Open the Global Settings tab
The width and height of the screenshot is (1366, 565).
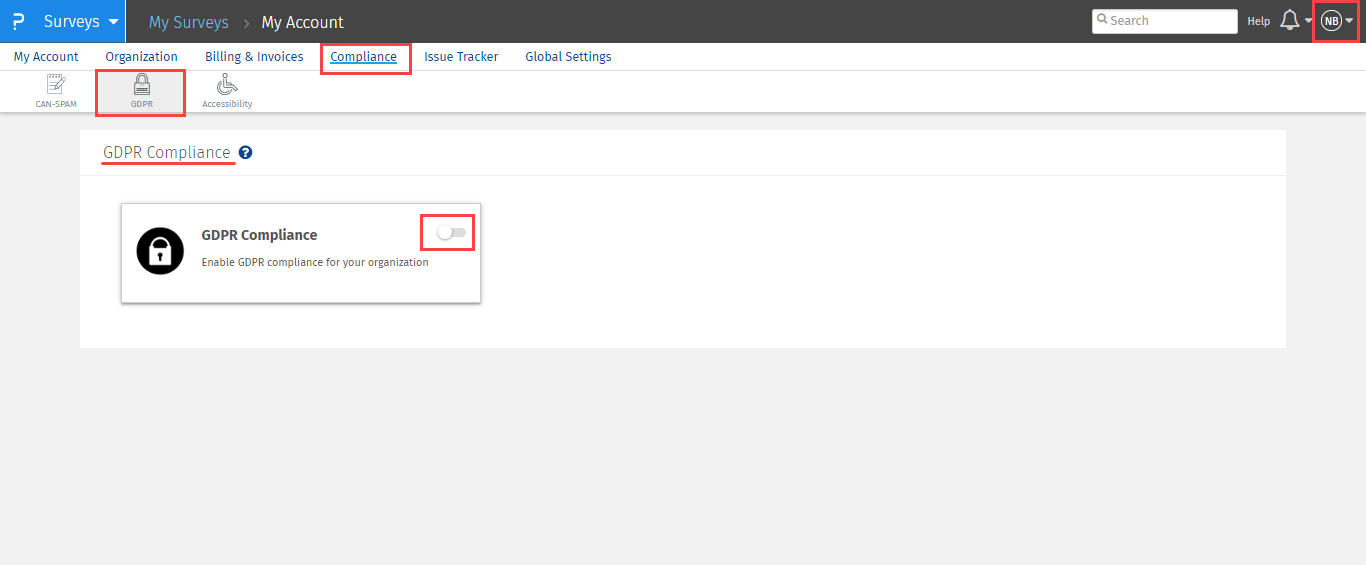(x=568, y=57)
